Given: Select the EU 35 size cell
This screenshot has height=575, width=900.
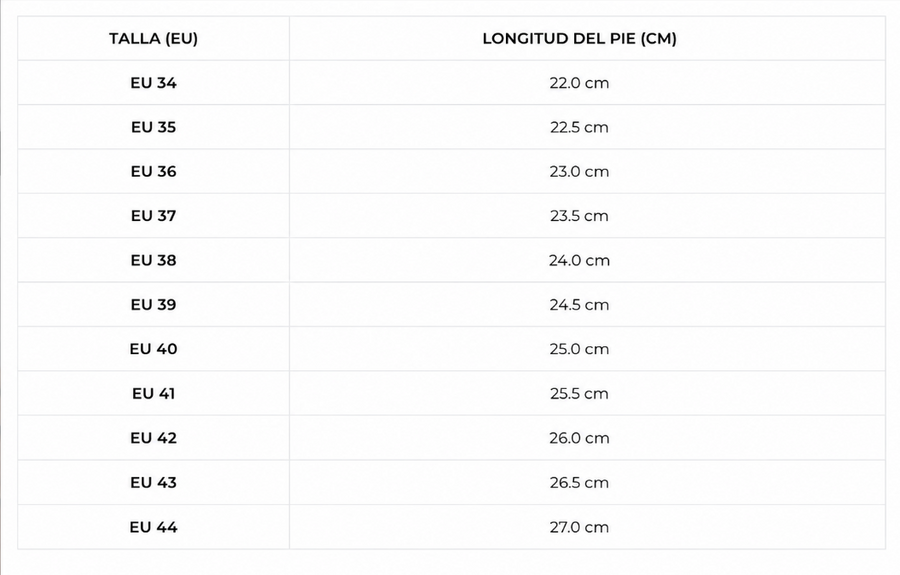Looking at the screenshot, I should [153, 127].
